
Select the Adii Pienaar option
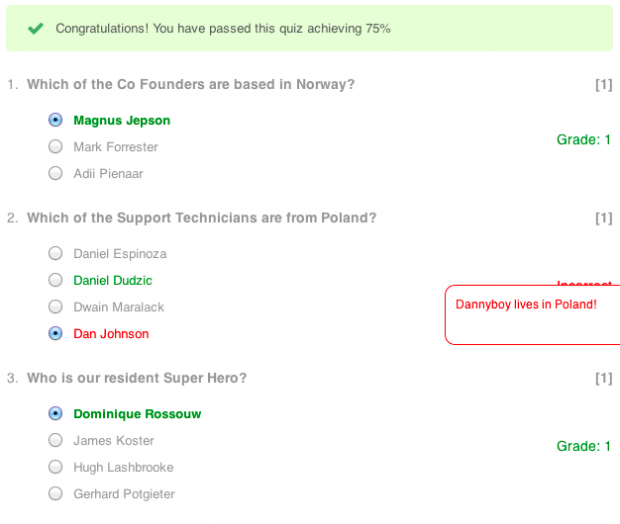[55, 173]
